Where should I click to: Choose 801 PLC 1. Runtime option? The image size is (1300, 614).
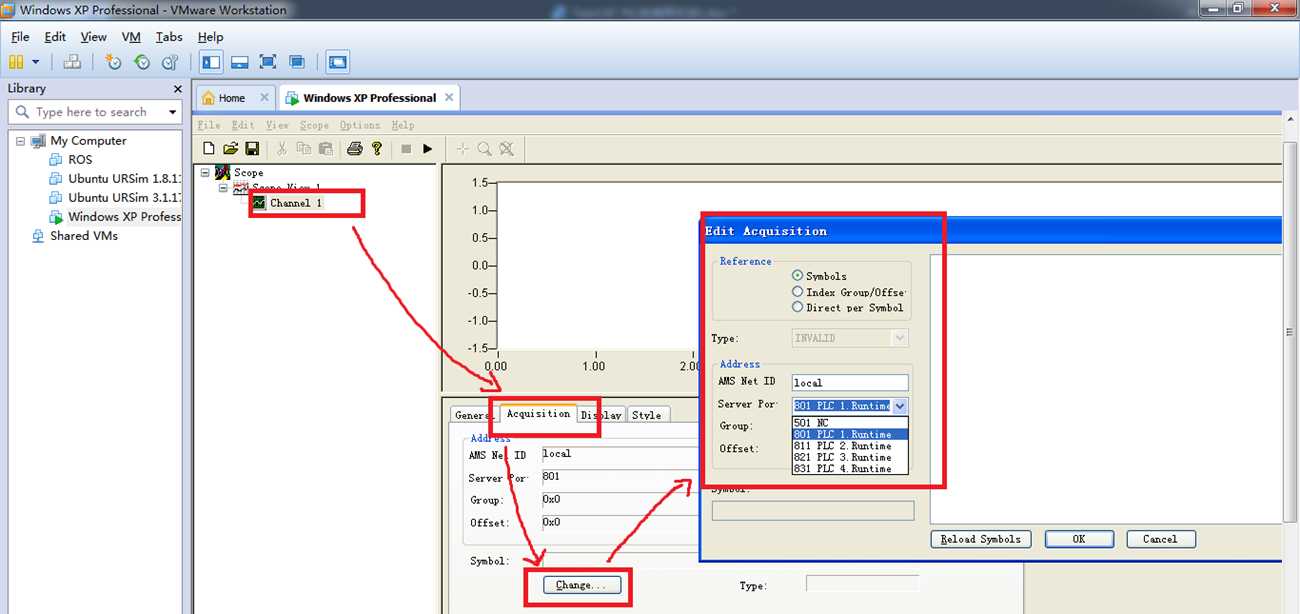[849, 434]
